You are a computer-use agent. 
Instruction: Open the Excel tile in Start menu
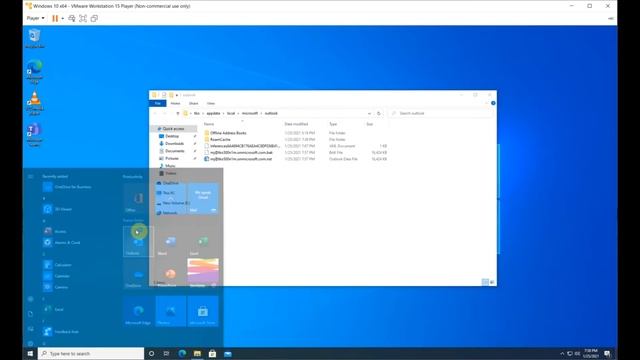coord(202,242)
